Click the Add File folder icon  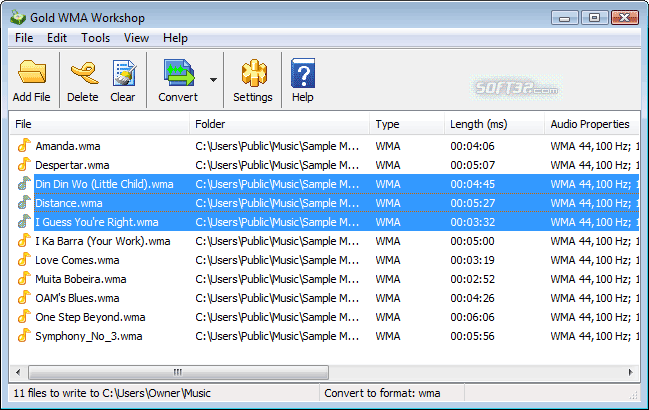point(32,72)
